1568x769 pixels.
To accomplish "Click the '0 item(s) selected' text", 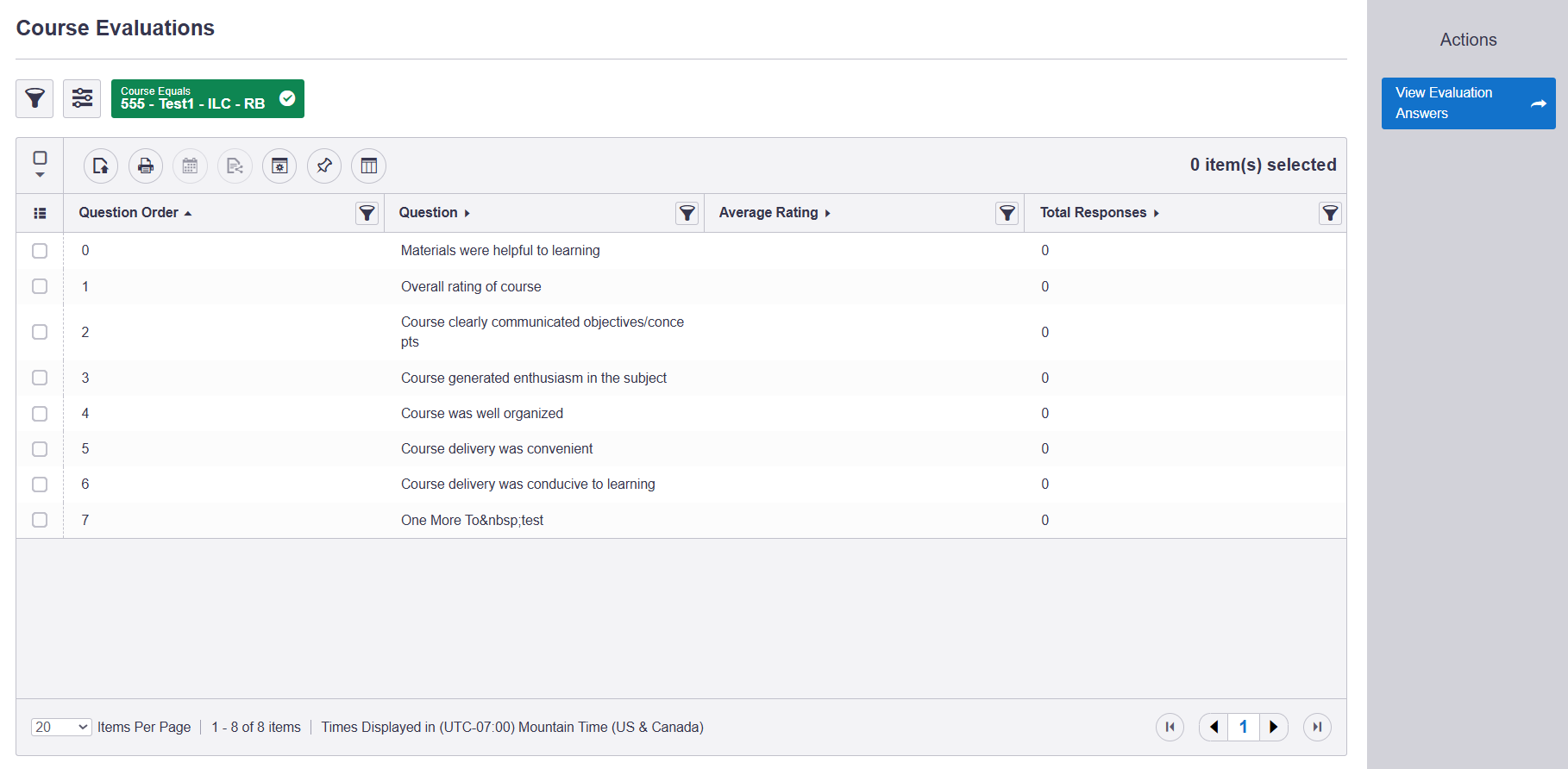I will click(1264, 165).
